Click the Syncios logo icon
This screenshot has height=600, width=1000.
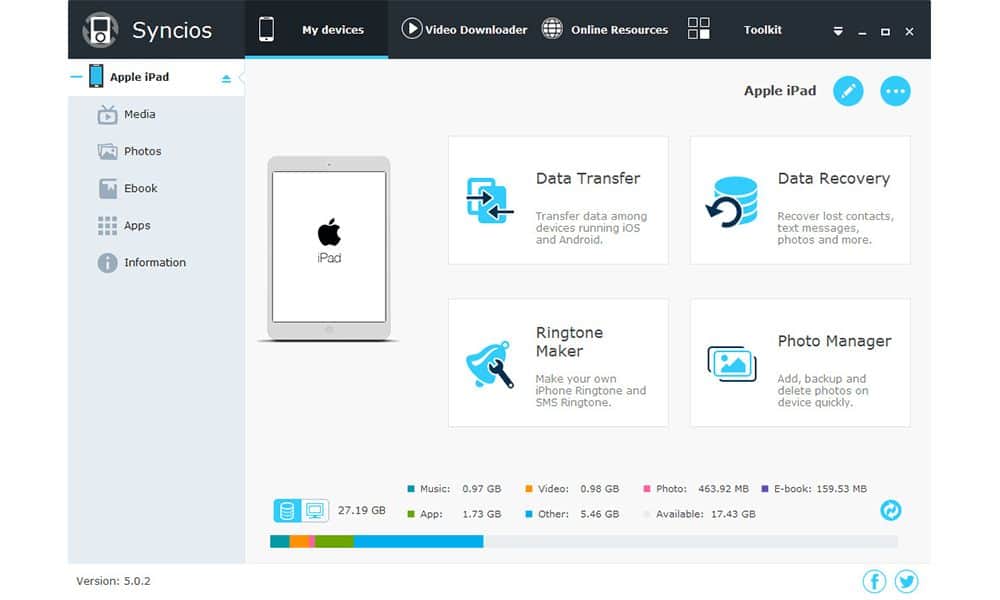[100, 30]
